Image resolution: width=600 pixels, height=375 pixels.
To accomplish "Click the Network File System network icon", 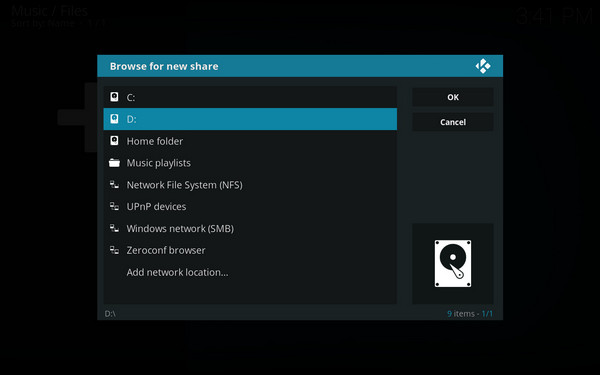I will 114,185.
